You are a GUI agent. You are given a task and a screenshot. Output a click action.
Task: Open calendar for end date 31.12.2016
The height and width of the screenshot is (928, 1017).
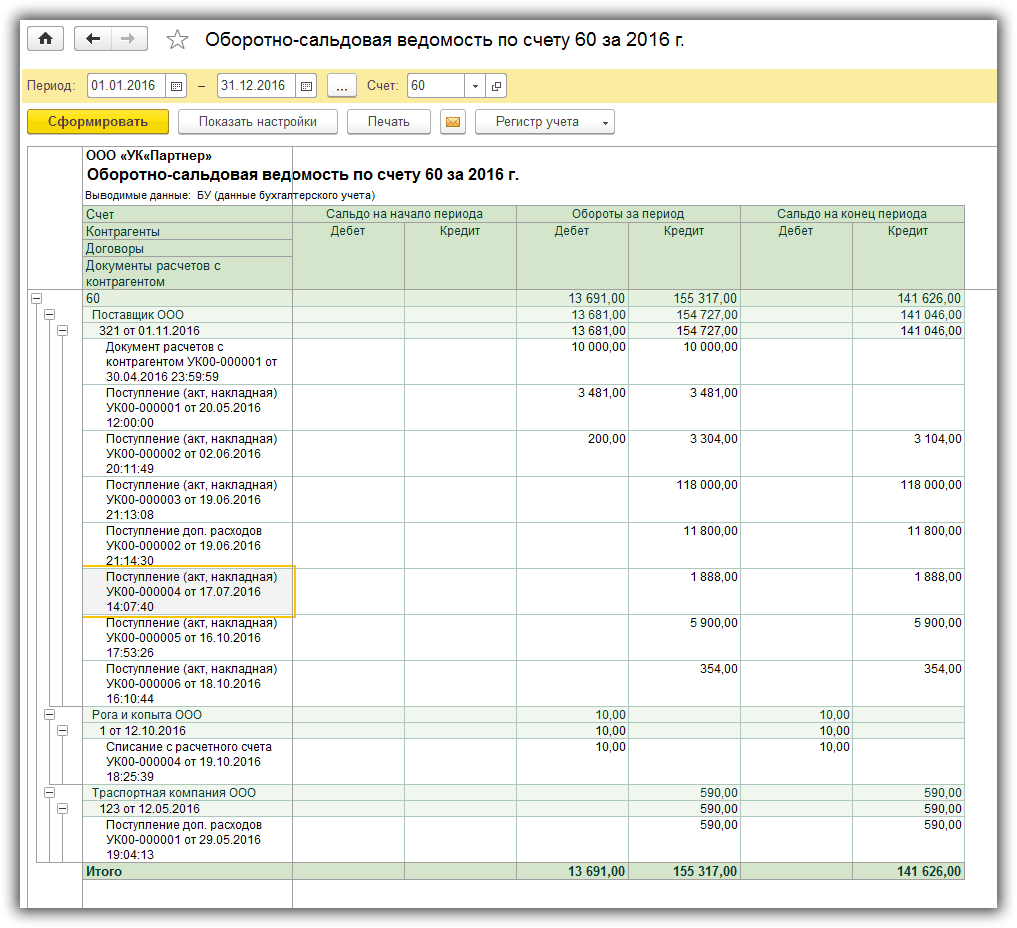[306, 86]
